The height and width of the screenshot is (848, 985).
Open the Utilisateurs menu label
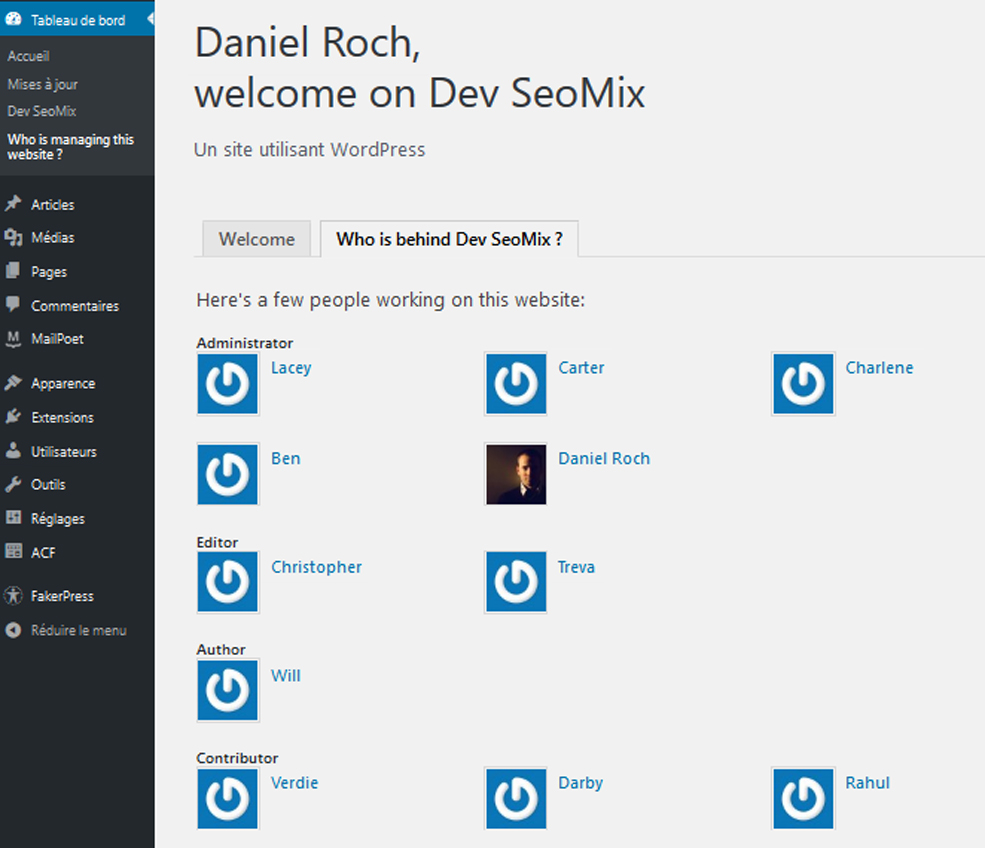tap(64, 452)
